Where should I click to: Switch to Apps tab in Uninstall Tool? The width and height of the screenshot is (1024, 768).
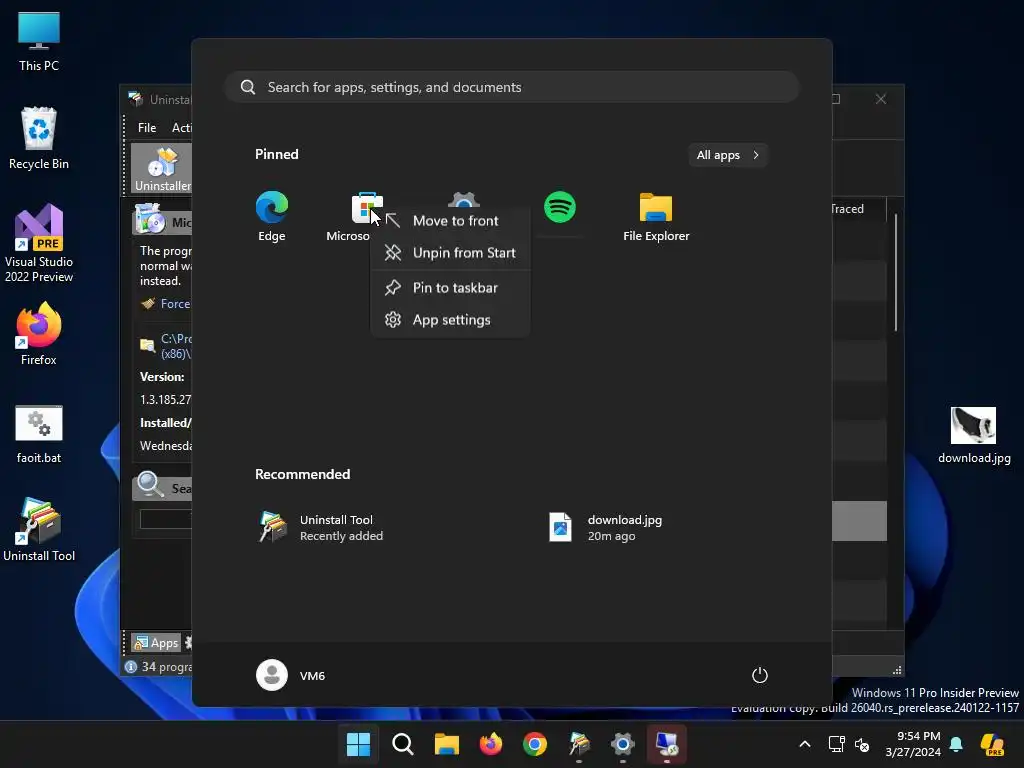156,643
